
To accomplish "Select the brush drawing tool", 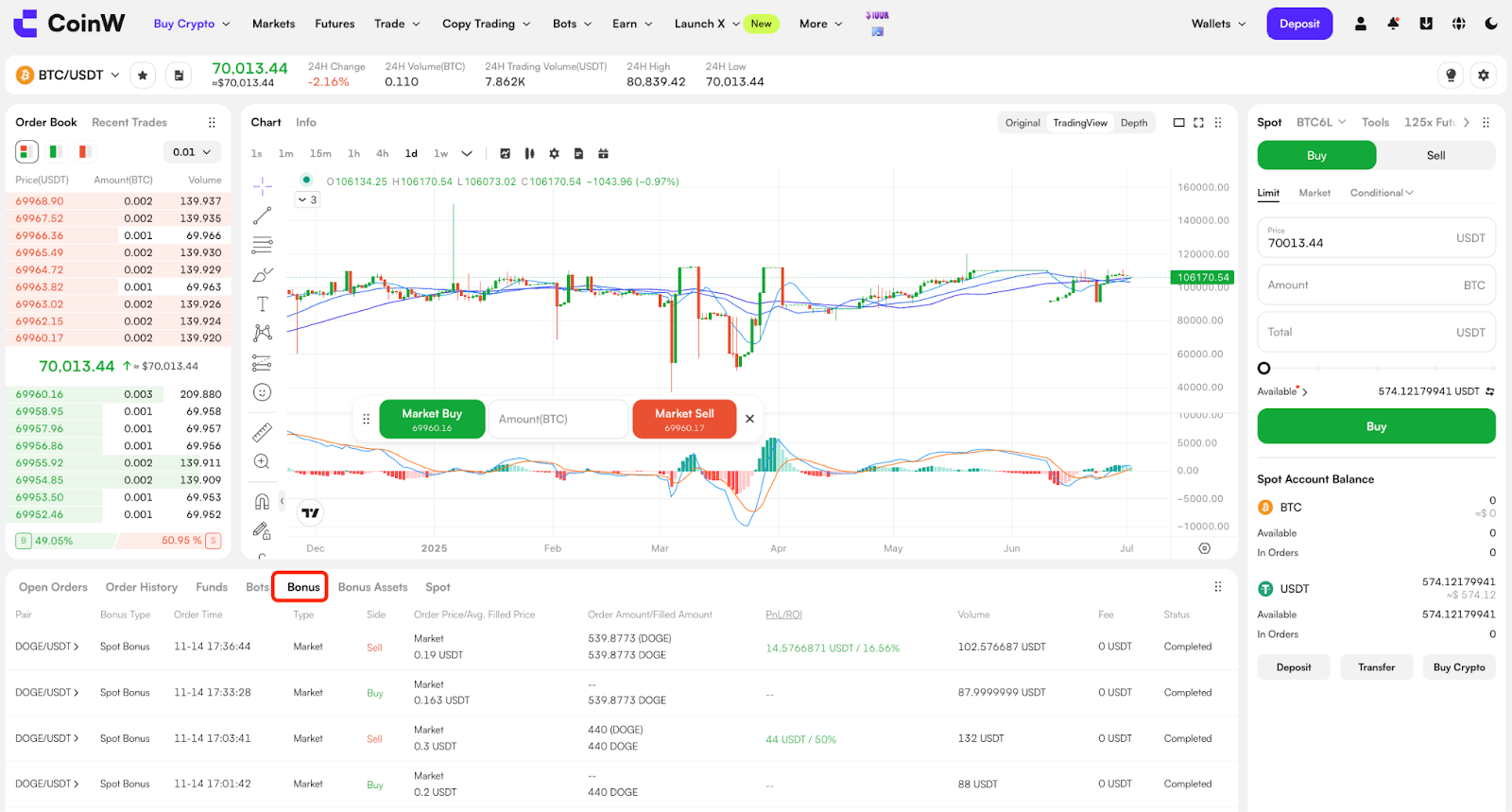I will click(x=263, y=275).
